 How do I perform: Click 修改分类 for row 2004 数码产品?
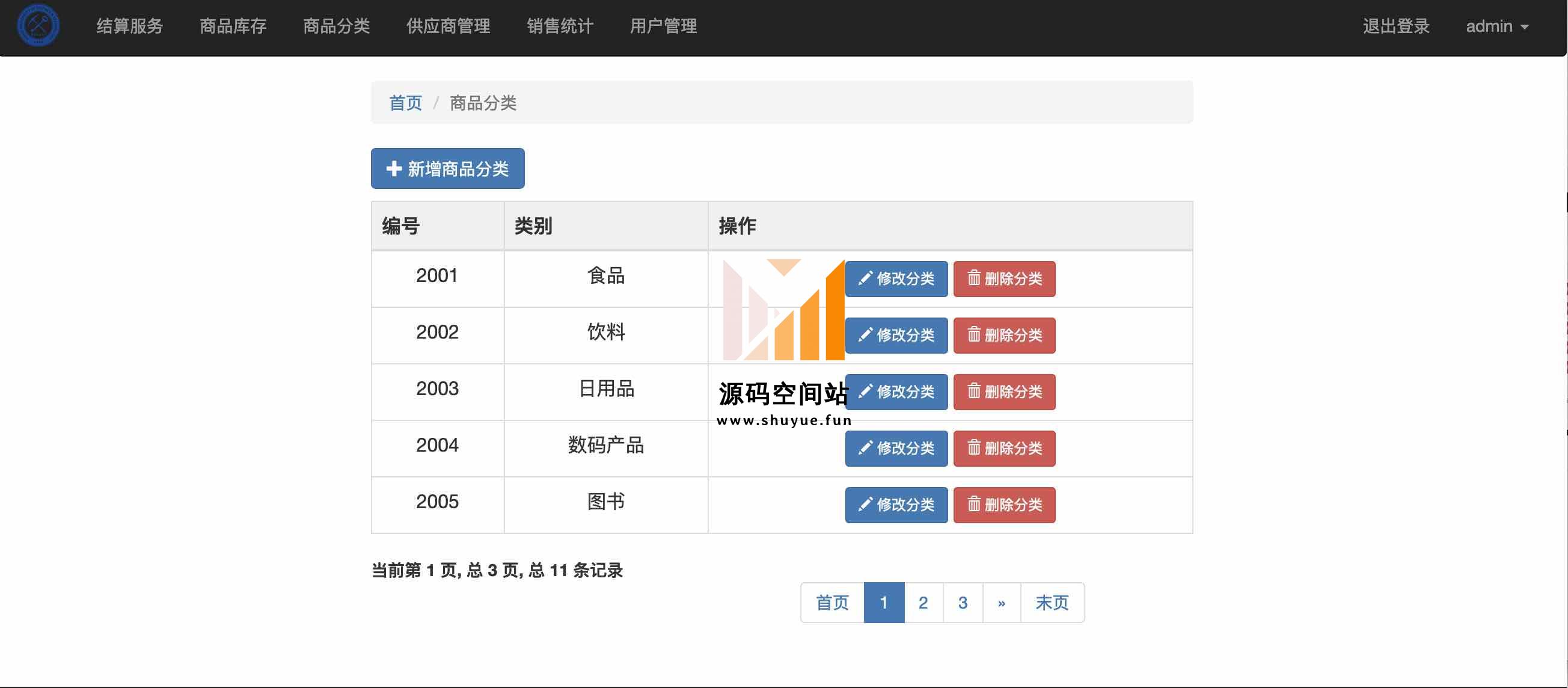[896, 449]
